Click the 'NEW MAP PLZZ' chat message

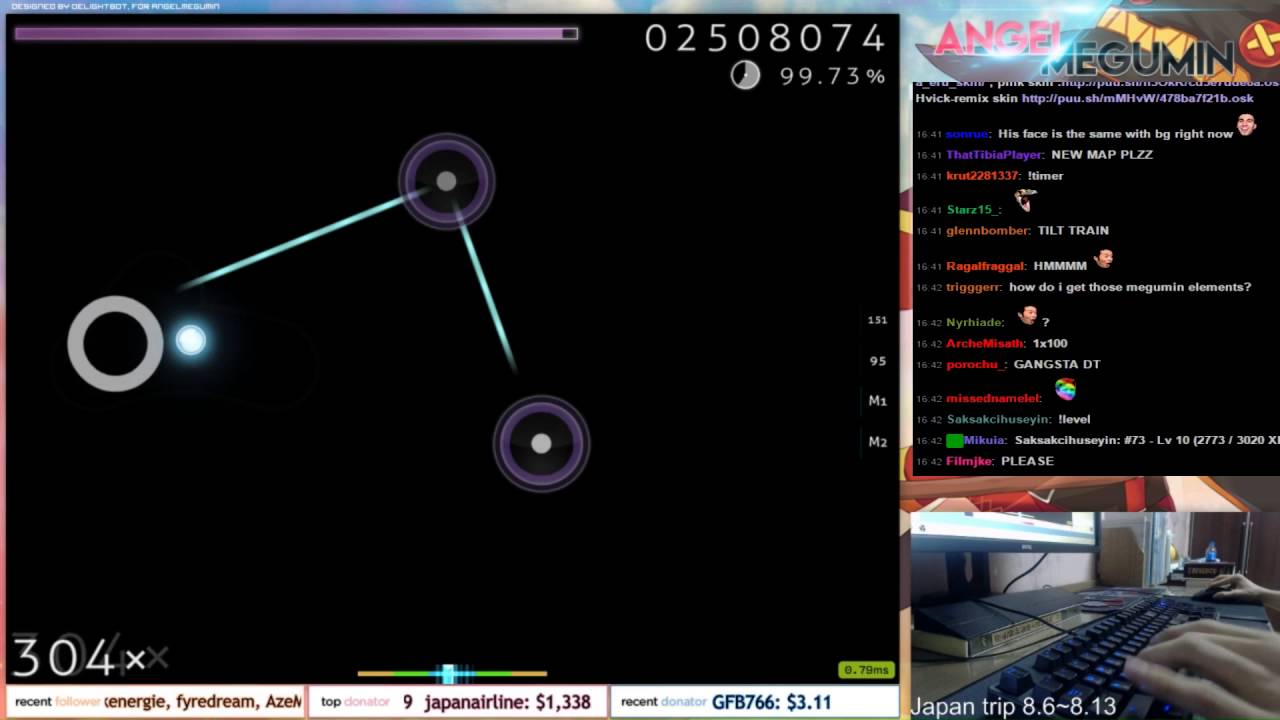coord(1102,155)
